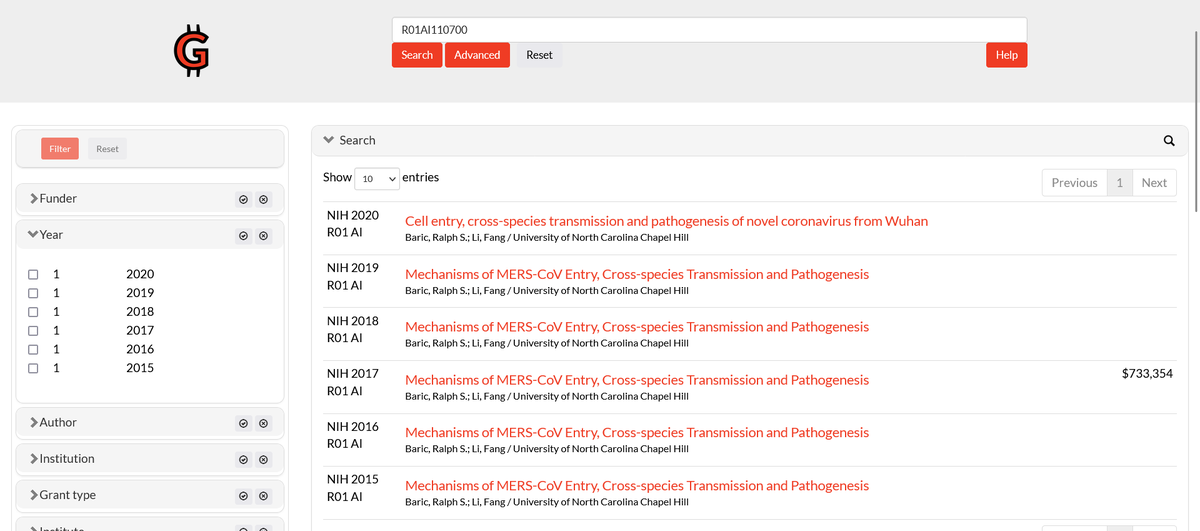This screenshot has height=531, width=1200.
Task: Select all Year options check icon
Action: click(x=243, y=236)
